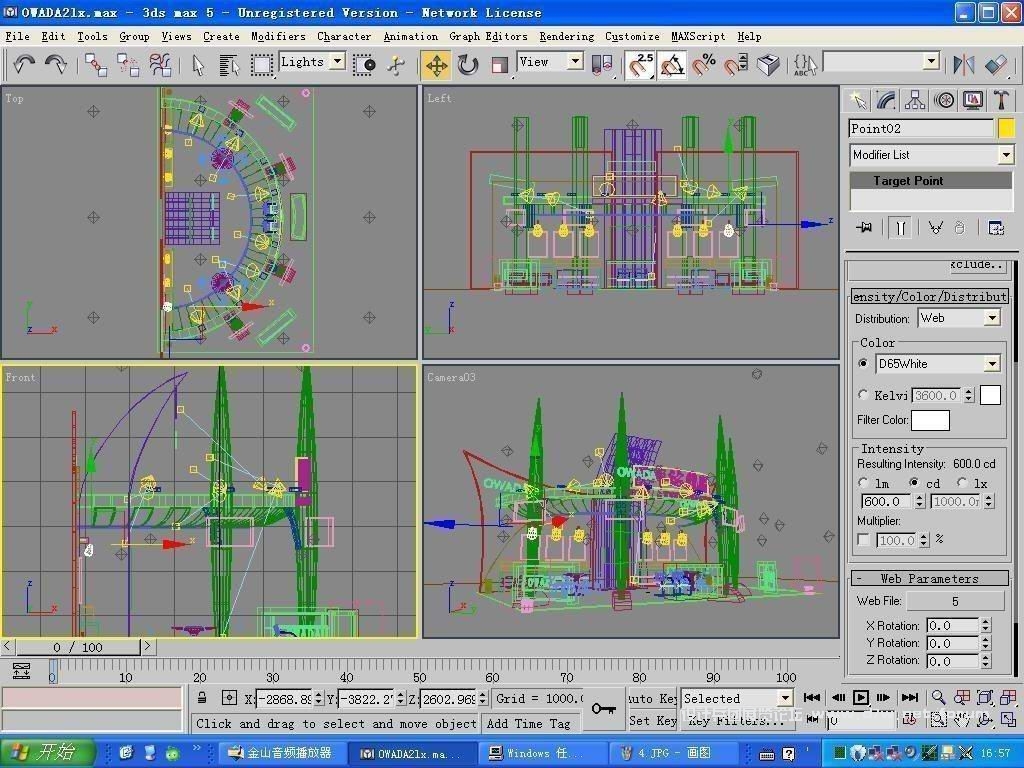Activate the Select and Scale tool
This screenshot has height=768, width=1024.
(499, 65)
